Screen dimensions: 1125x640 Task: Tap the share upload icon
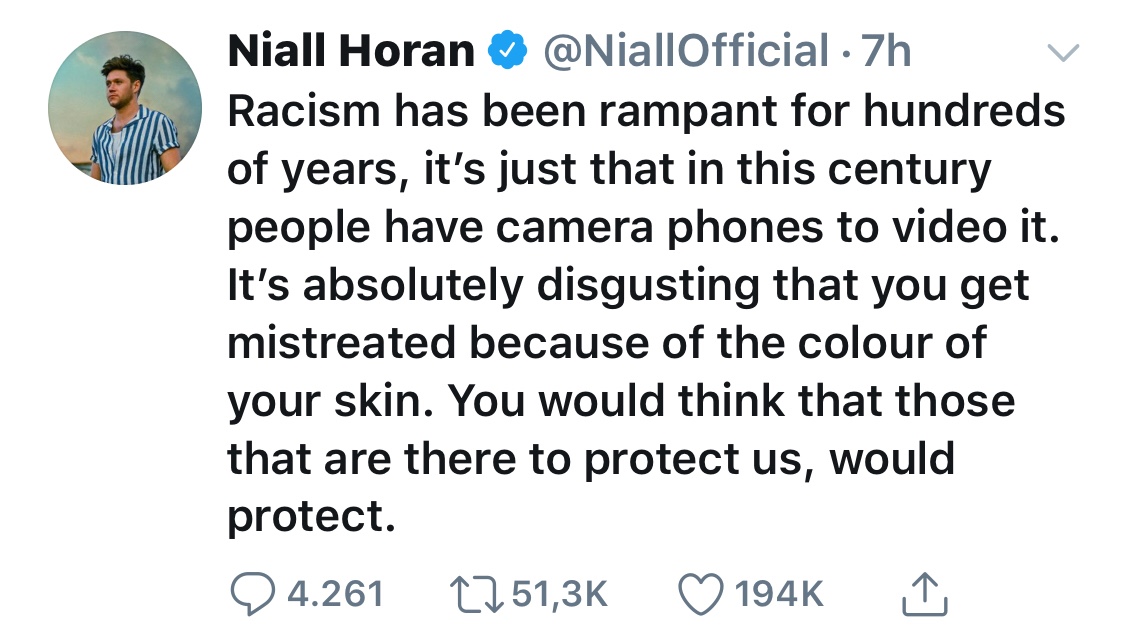(x=924, y=595)
